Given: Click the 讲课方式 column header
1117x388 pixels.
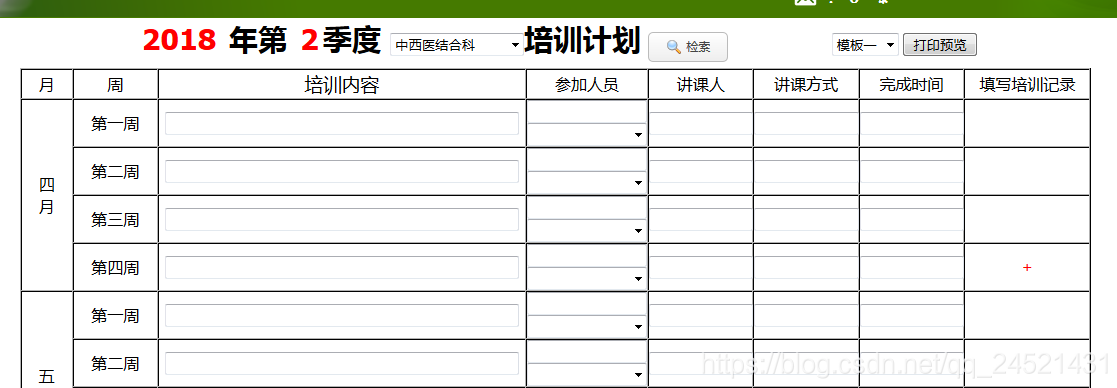Looking at the screenshot, I should [806, 85].
